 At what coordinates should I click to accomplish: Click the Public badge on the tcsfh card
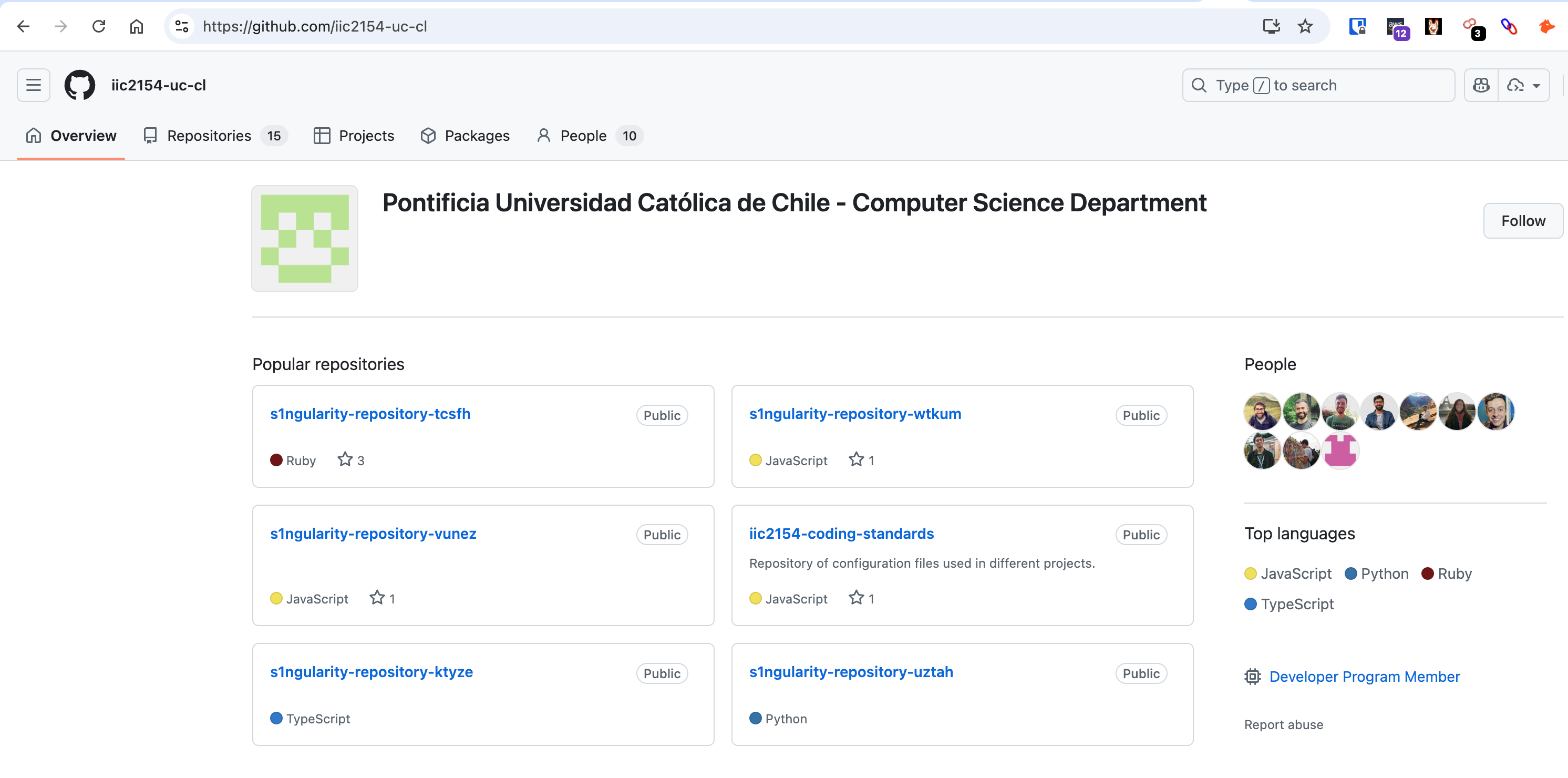(662, 415)
